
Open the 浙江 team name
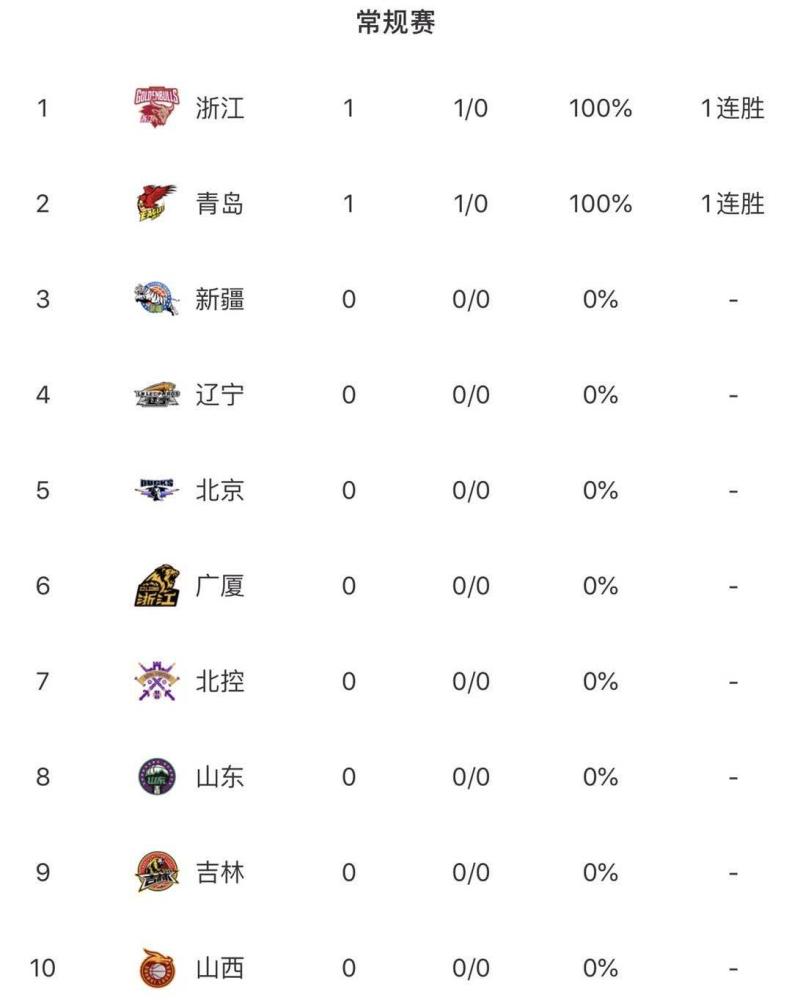click(219, 108)
